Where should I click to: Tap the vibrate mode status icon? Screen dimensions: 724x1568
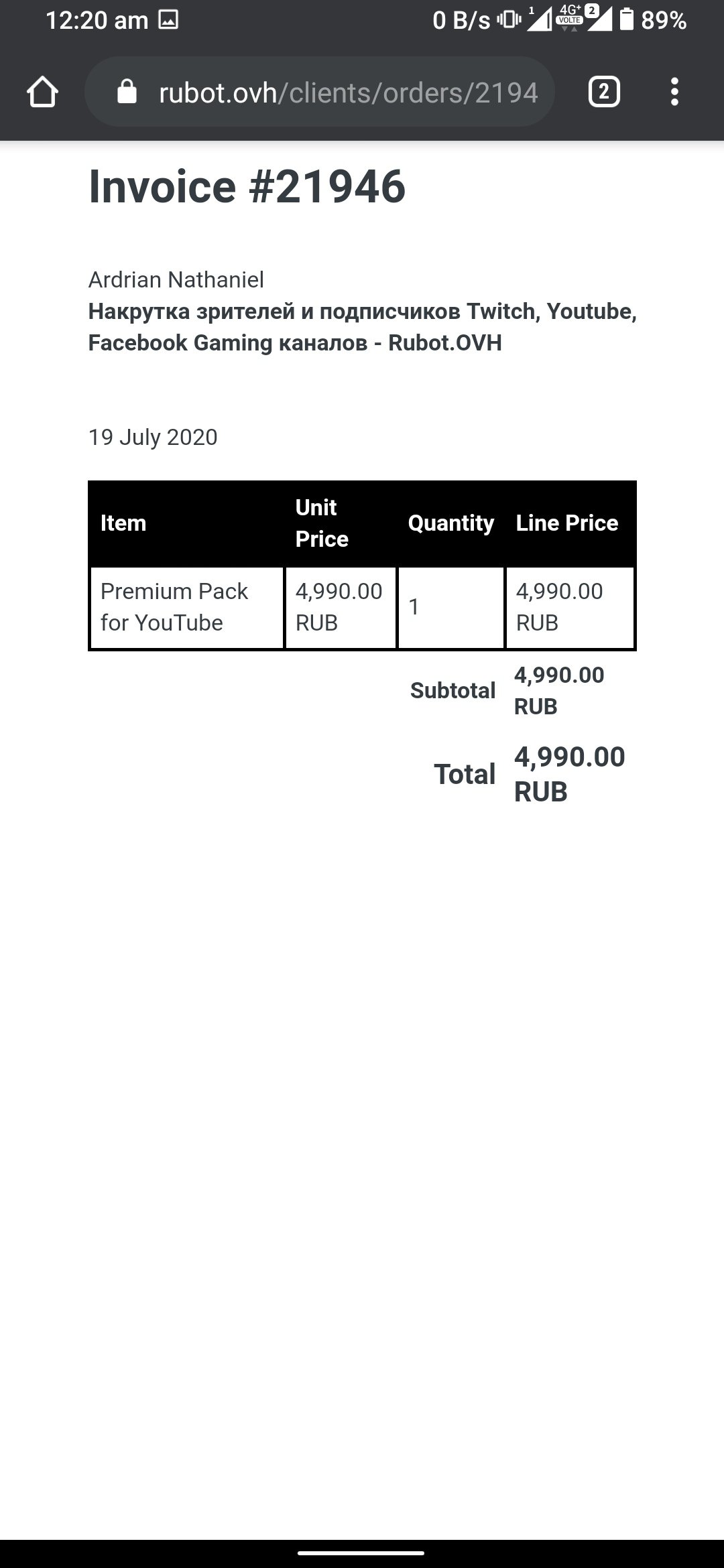click(x=509, y=20)
